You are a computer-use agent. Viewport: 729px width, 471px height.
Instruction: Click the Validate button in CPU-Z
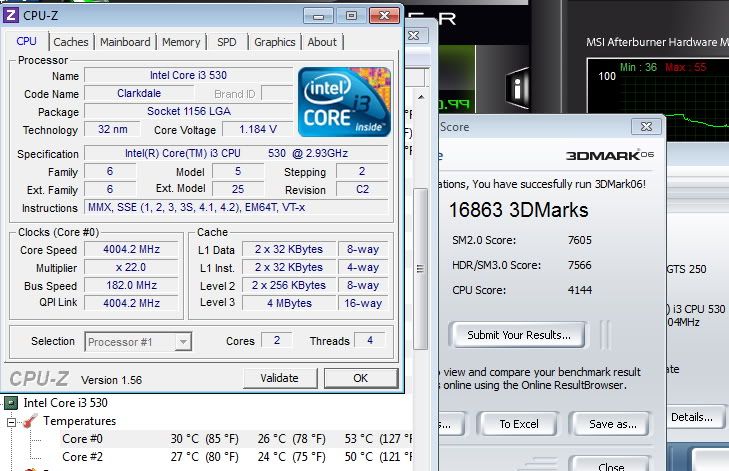tap(280, 378)
